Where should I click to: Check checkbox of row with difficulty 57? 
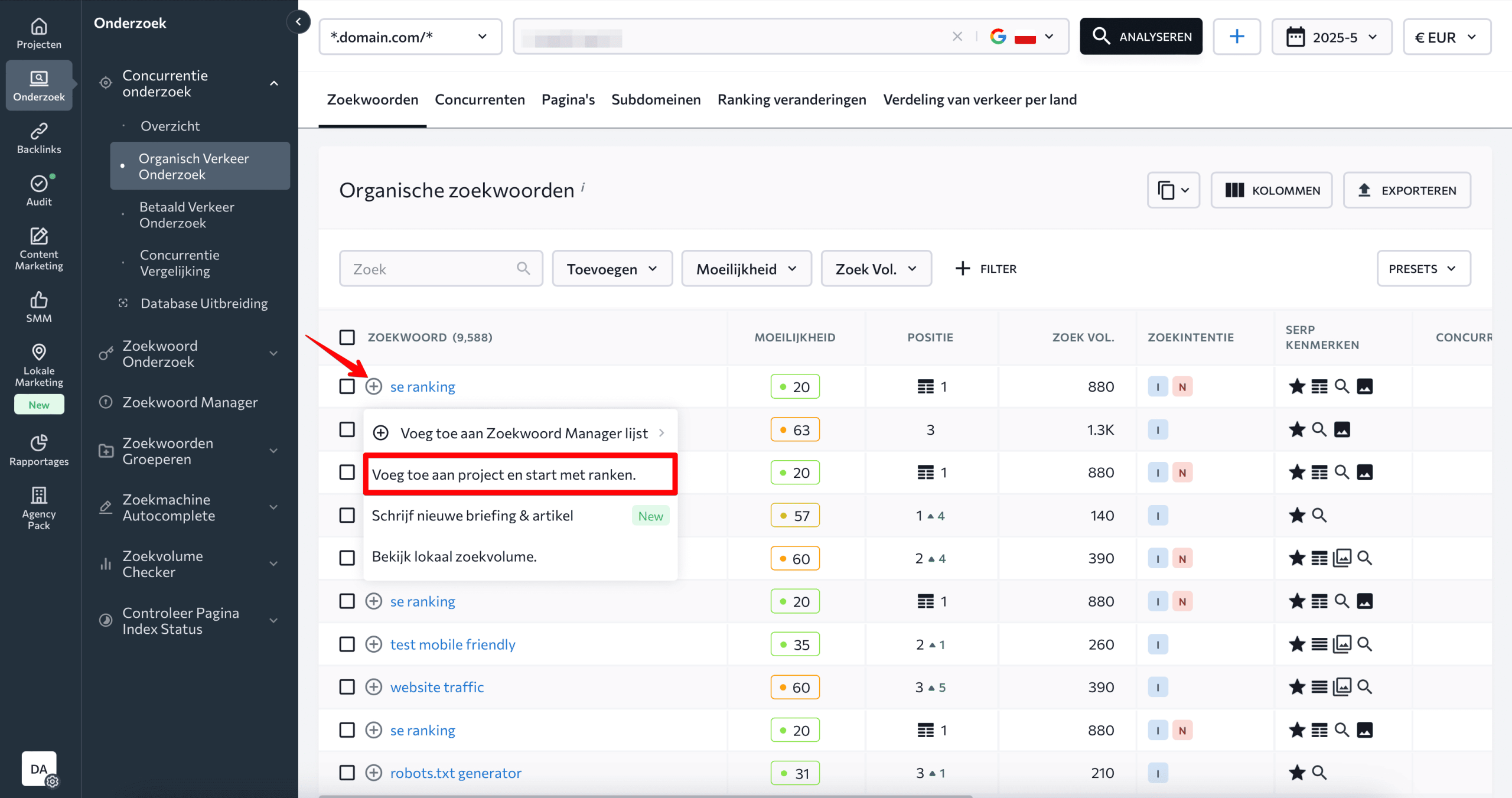347,515
